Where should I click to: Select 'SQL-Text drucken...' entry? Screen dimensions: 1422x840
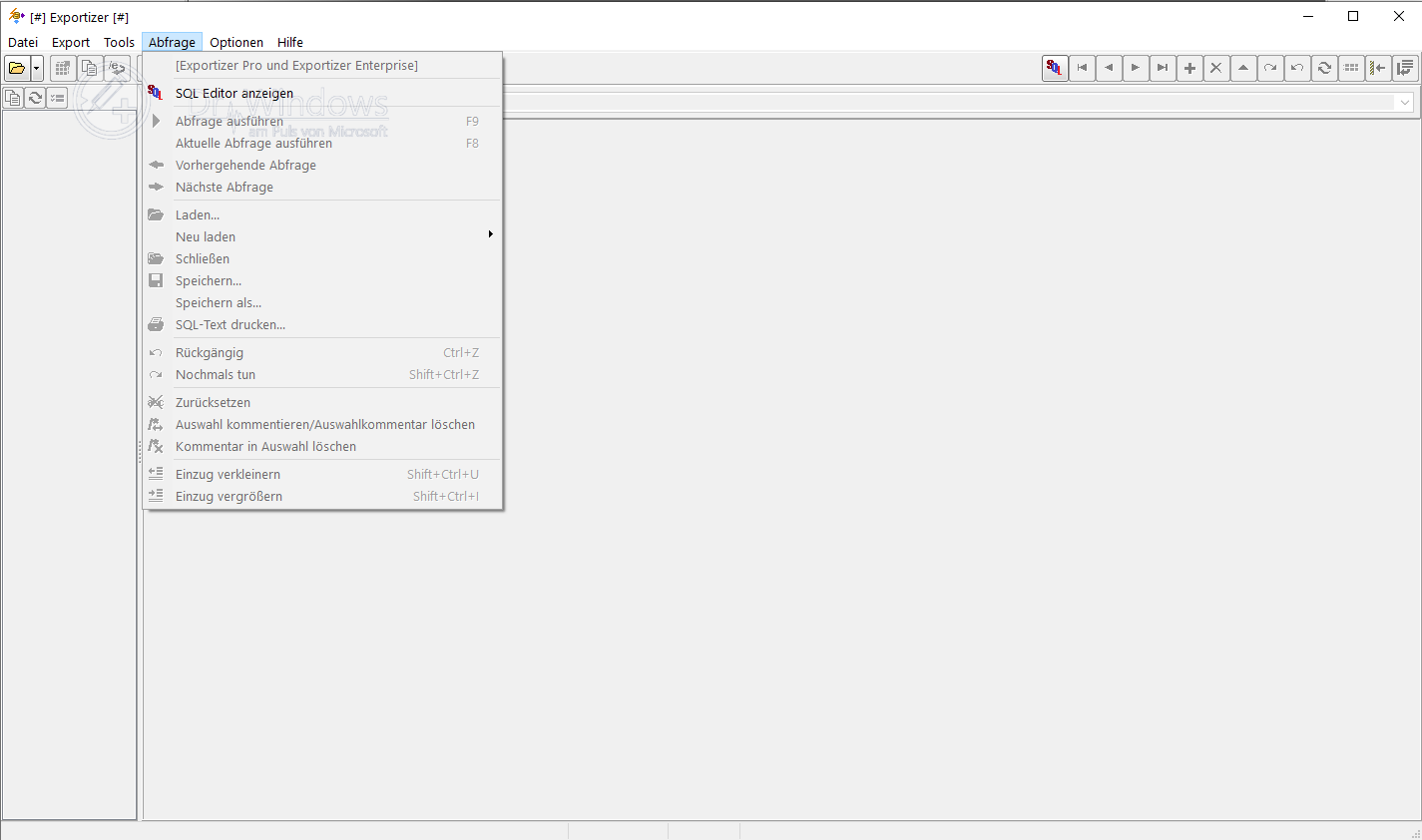322,324
